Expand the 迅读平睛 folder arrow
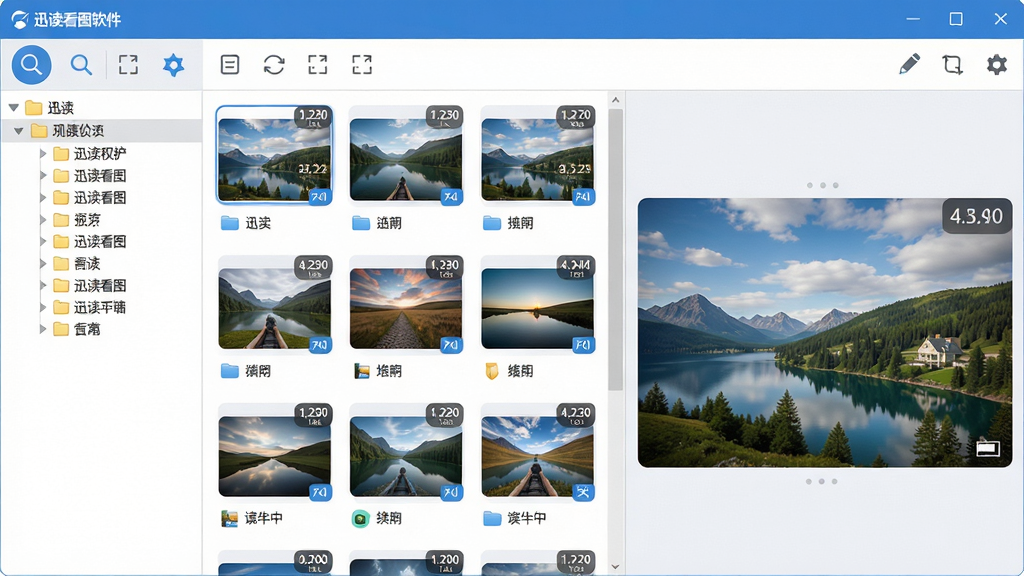This screenshot has height=576, width=1024. pyautogui.click(x=43, y=307)
